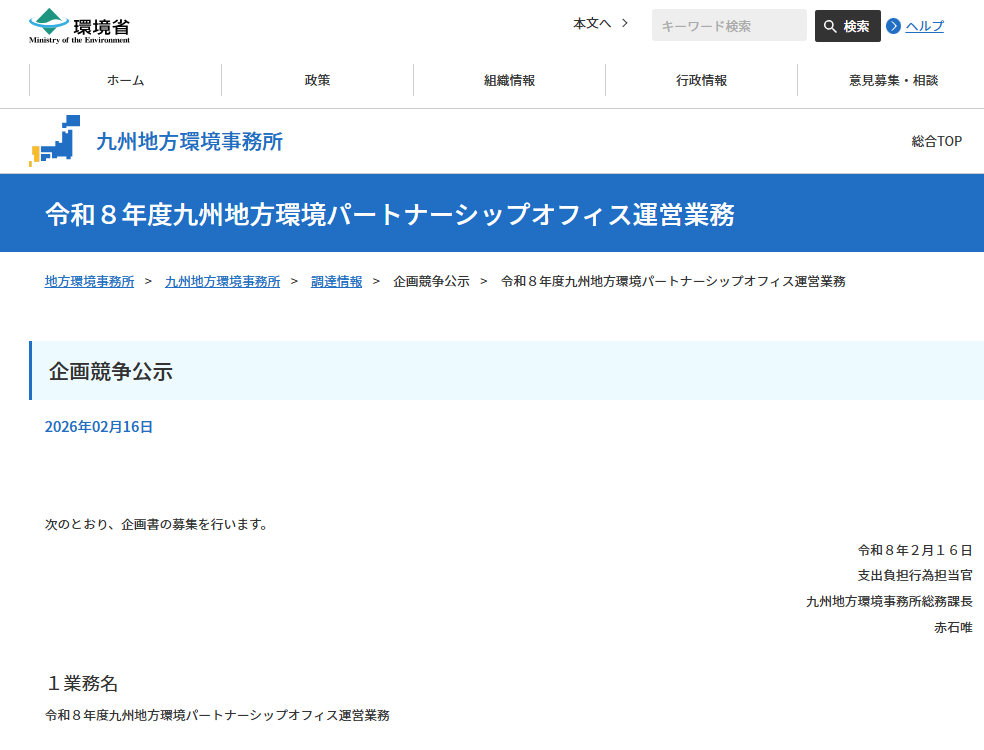The image size is (984, 750).
Task: Jump to main content via 本文へ chevron
Action: pyautogui.click(x=624, y=23)
